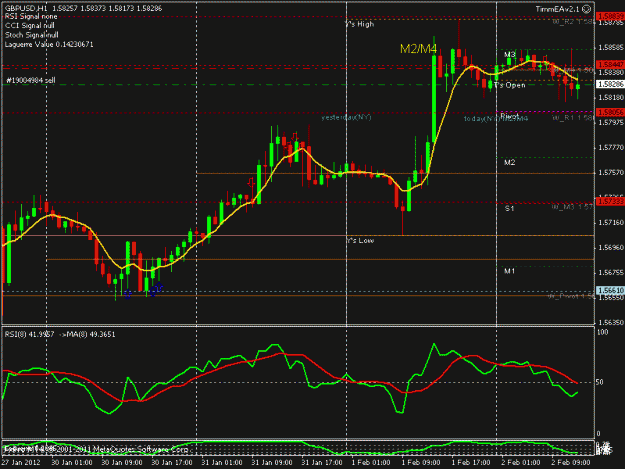Viewport: 625px width, 469px height.
Task: Click the white M2 level label
Action: [509, 162]
